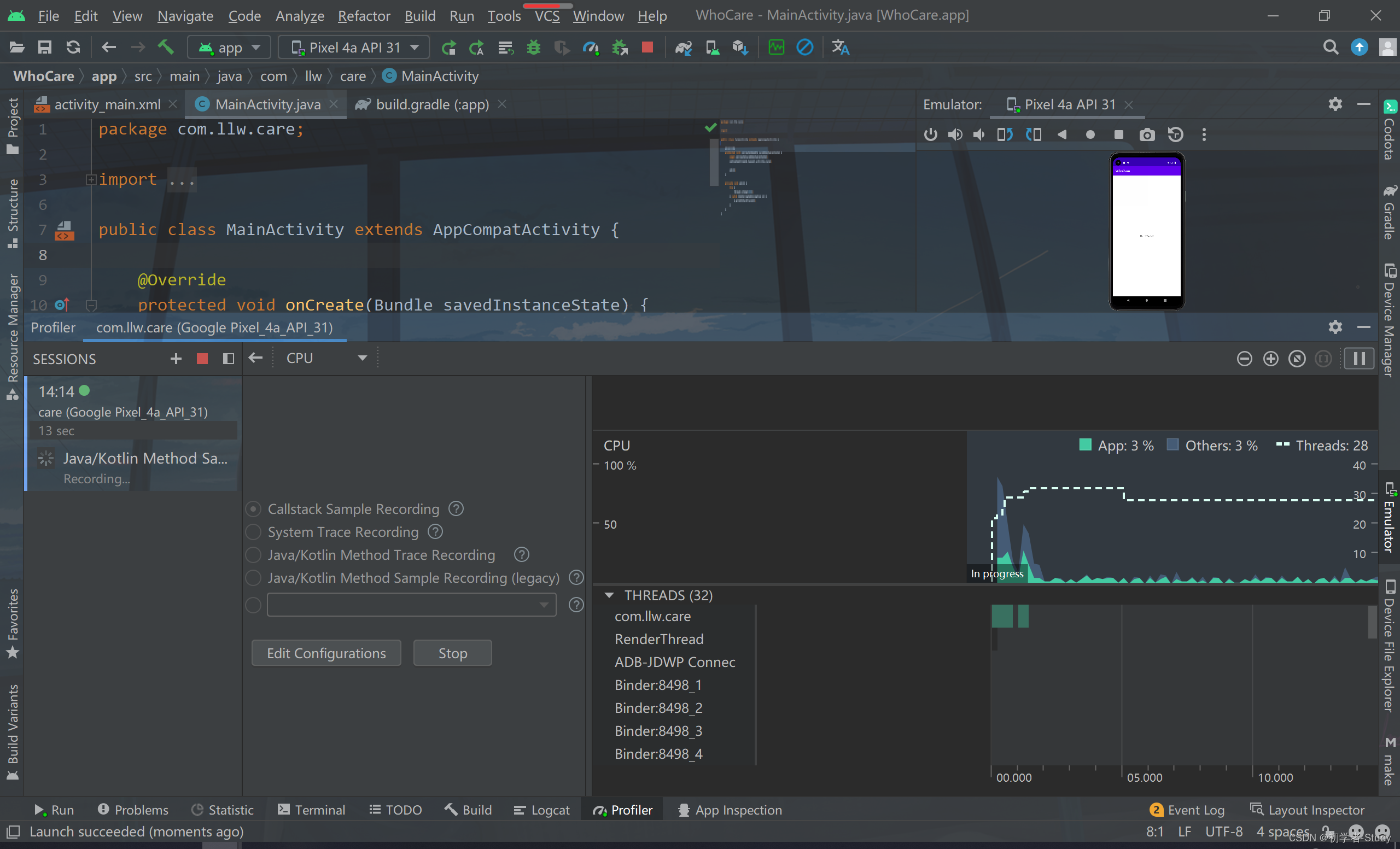Viewport: 1400px width, 849px height.
Task: Click the profiler zoom in icon
Action: click(1271, 359)
